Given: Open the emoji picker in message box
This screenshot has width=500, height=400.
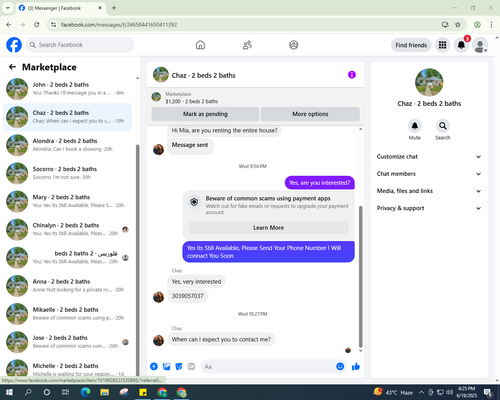Looking at the screenshot, I should click(x=340, y=367).
